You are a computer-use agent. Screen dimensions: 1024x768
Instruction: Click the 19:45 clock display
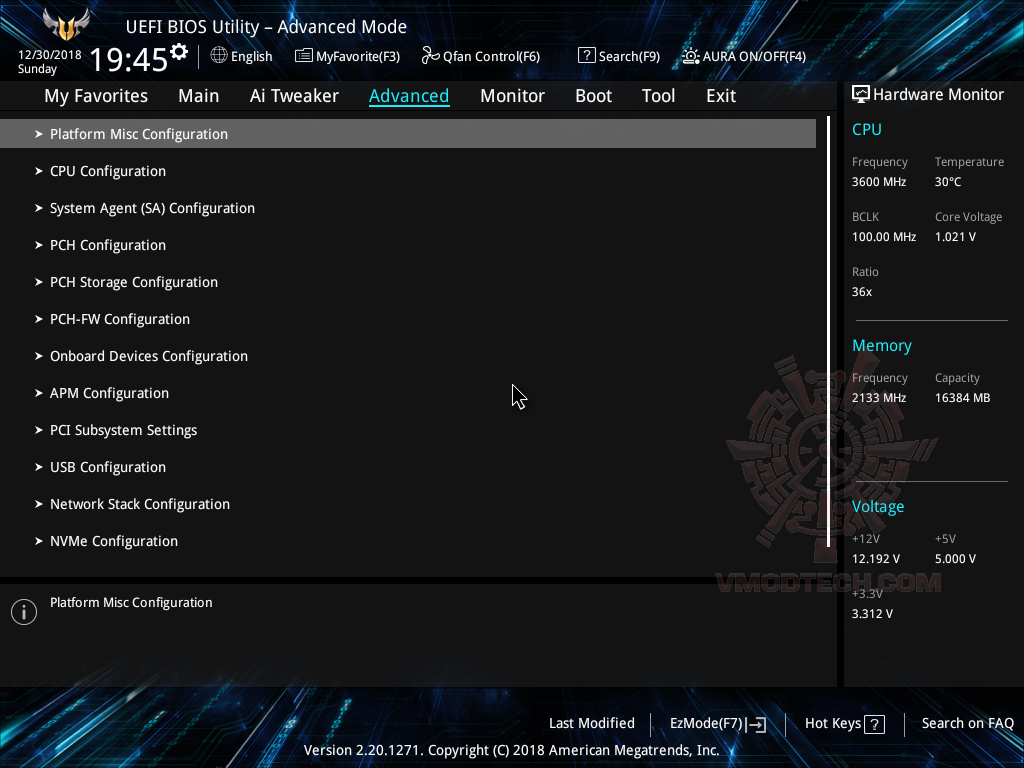[129, 59]
